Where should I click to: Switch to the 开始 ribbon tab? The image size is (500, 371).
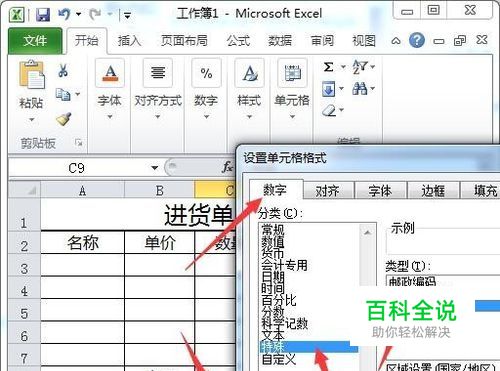pos(87,40)
